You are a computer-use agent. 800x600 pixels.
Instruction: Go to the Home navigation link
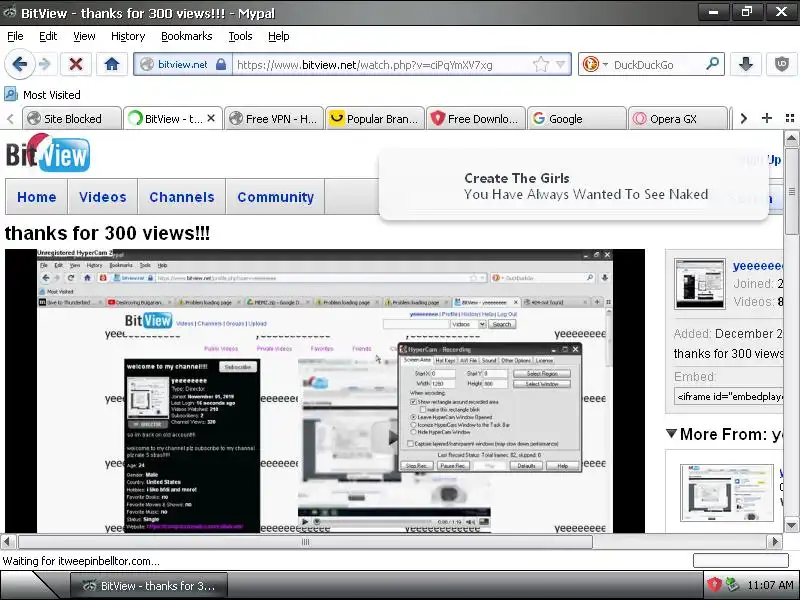tap(37, 197)
